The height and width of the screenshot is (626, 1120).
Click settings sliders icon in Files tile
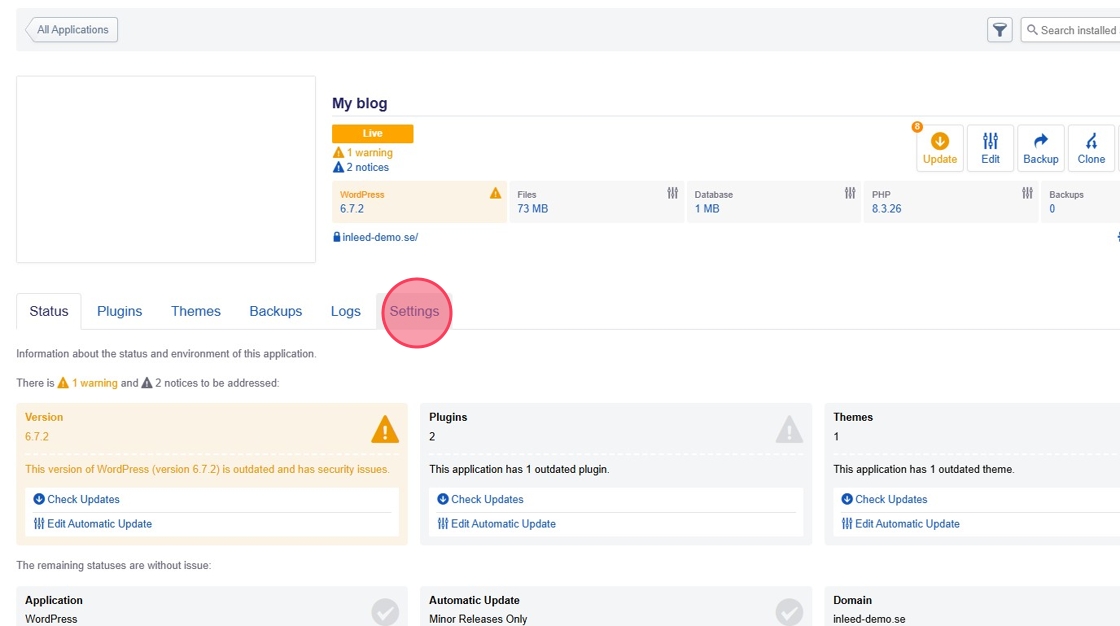click(x=673, y=193)
